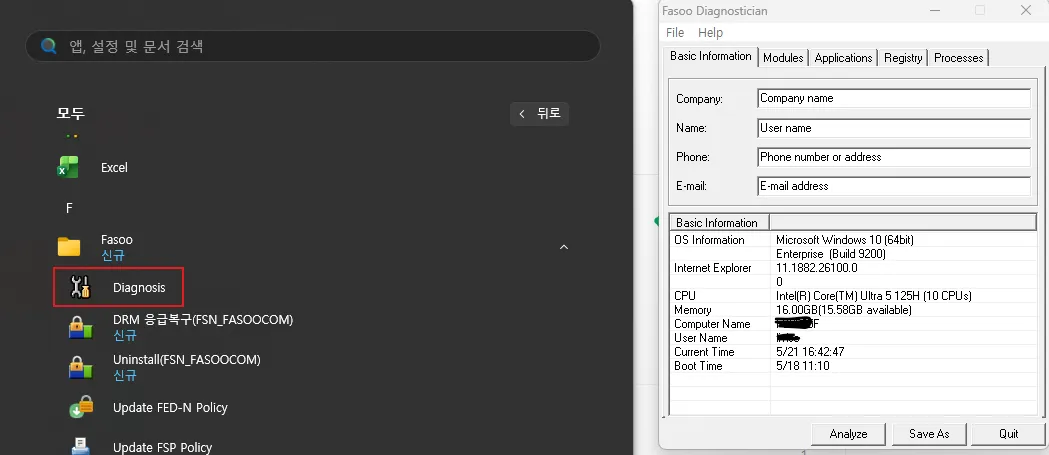1049x455 pixels.
Task: Open DRM 응급복구(FSN_FASOOCOM) padlock icon
Action: click(80, 327)
